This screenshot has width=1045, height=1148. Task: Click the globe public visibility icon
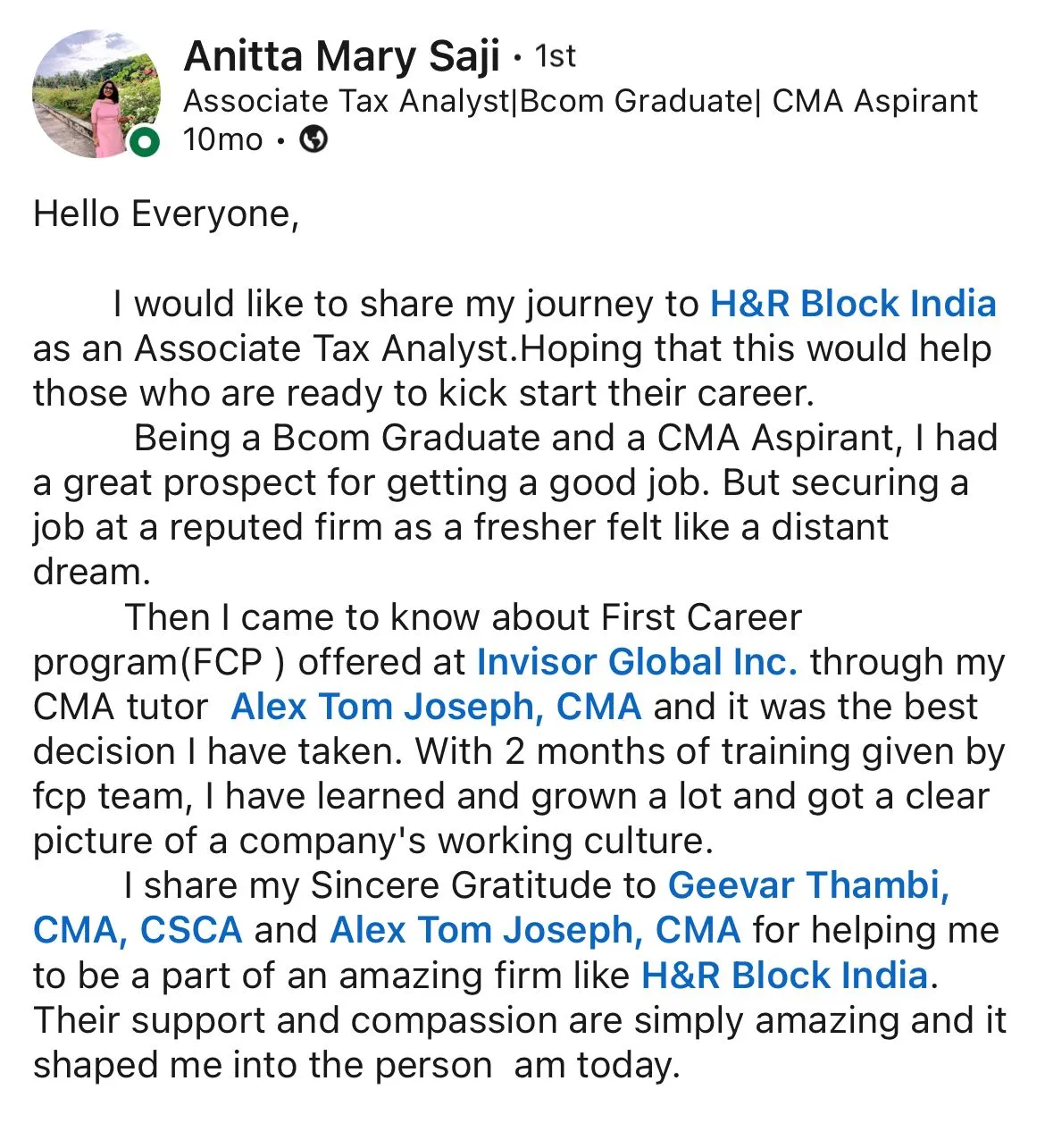click(313, 139)
